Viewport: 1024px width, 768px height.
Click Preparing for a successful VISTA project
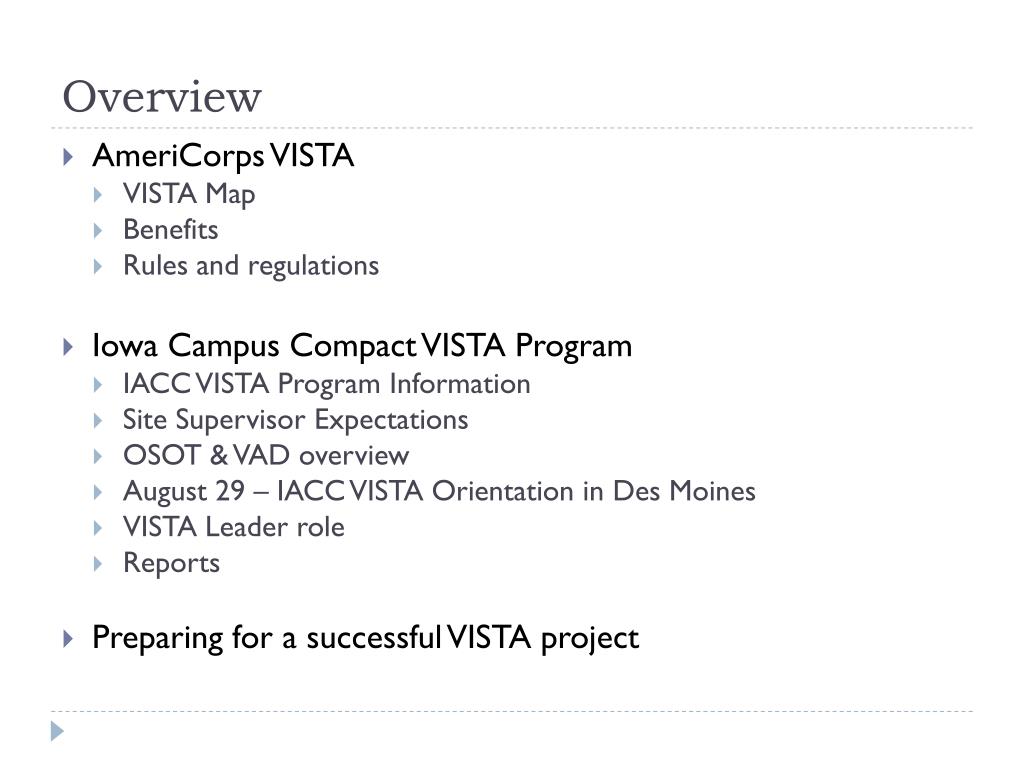(366, 638)
